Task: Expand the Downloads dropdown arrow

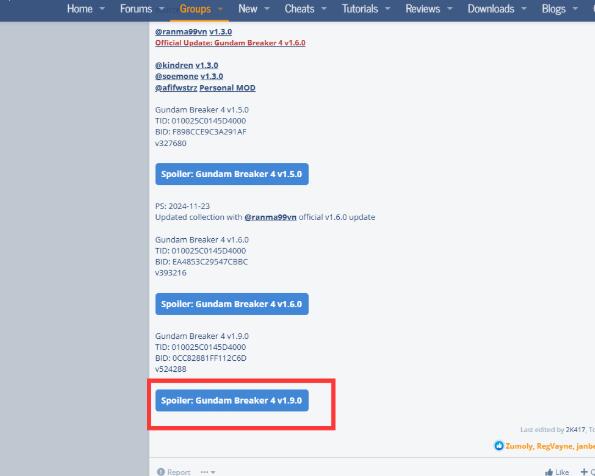Action: [524, 9]
